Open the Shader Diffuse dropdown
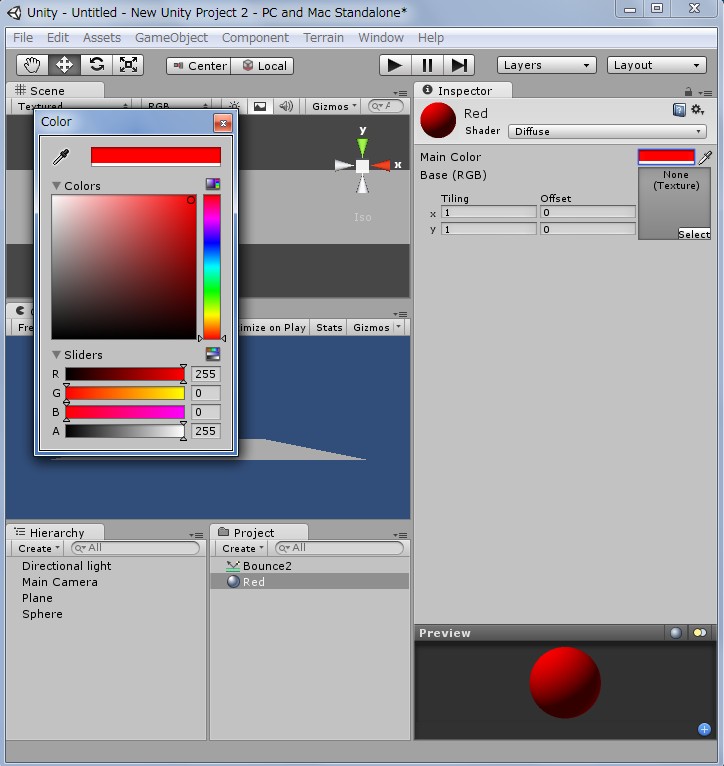The height and width of the screenshot is (766, 724). 607,131
